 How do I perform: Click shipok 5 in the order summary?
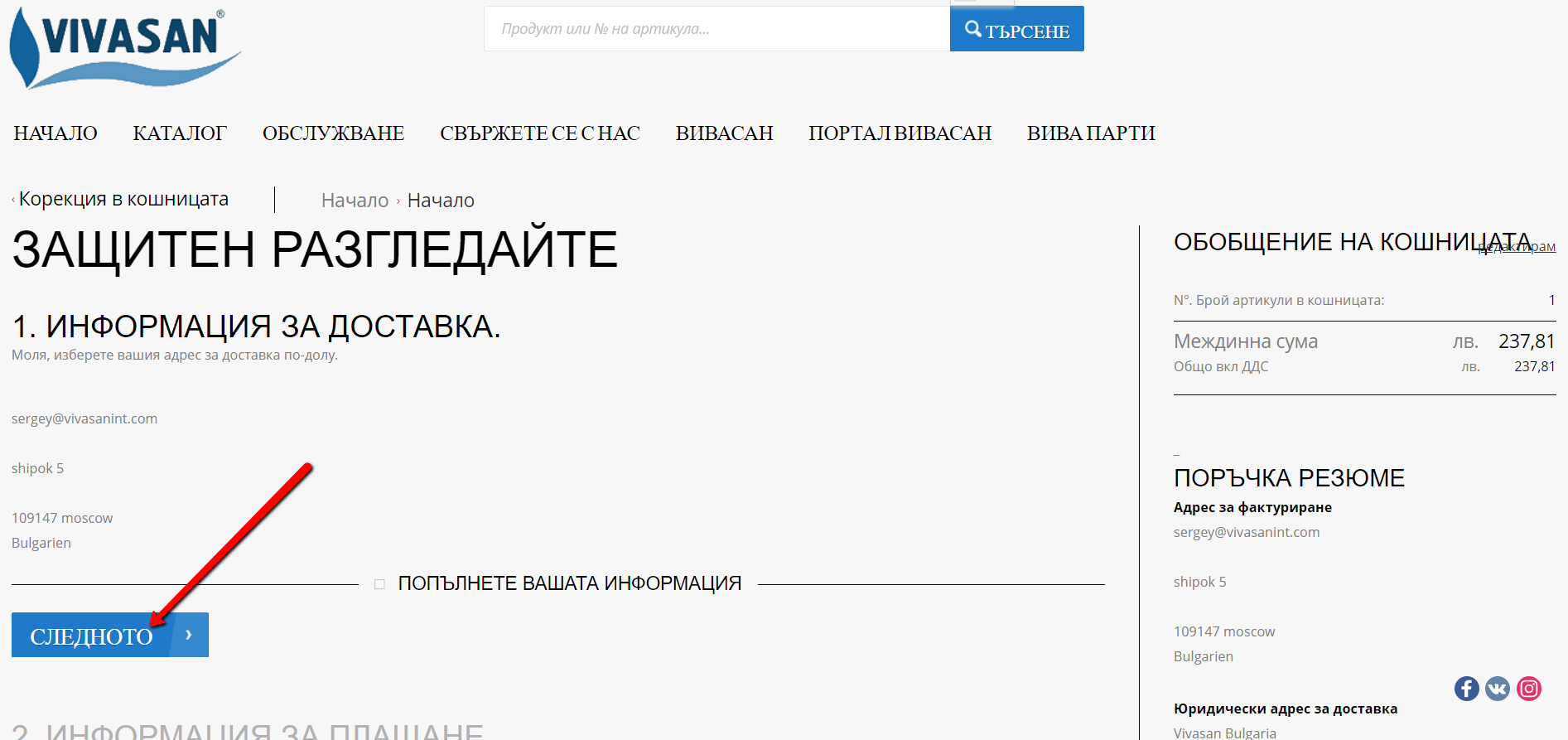coord(1199,582)
